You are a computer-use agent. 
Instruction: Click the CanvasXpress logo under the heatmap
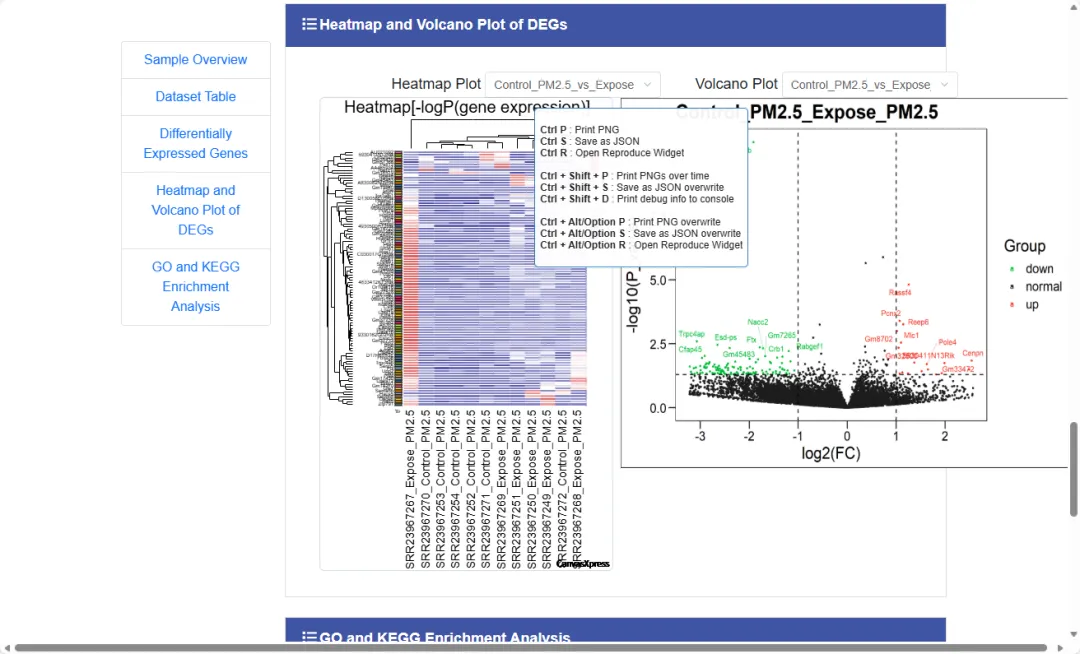(x=583, y=564)
